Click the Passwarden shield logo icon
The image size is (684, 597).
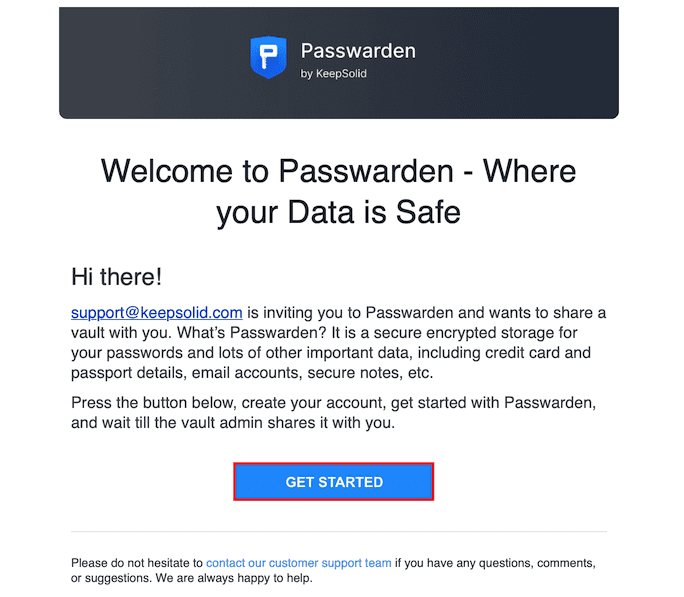[268, 59]
